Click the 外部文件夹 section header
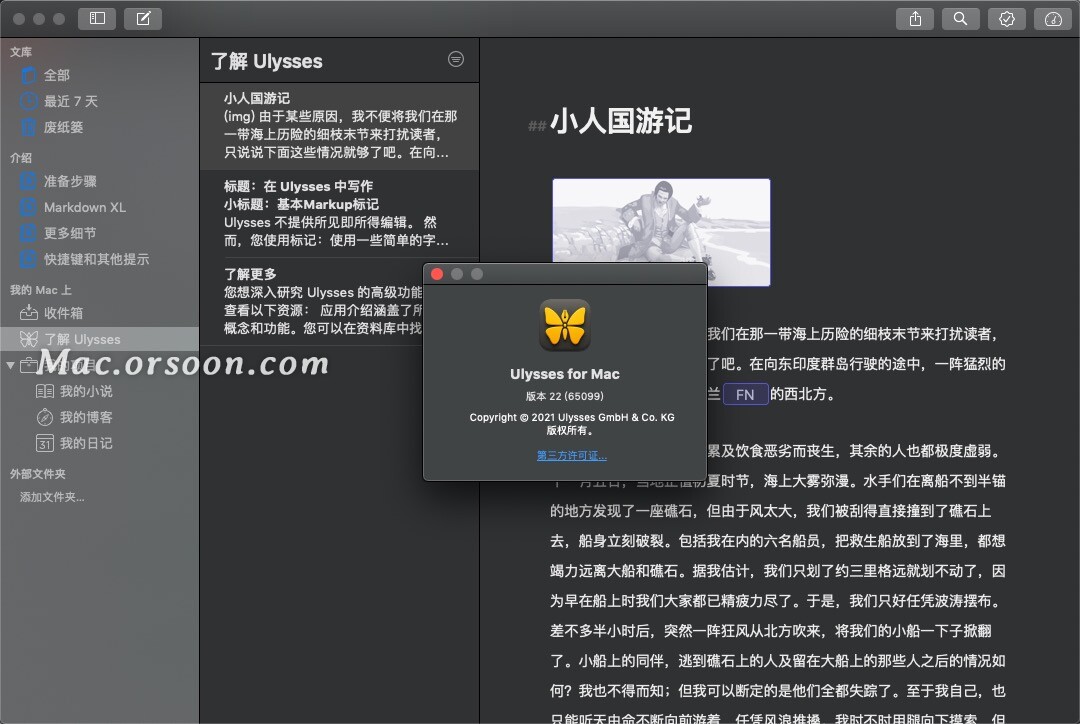Image resolution: width=1080 pixels, height=724 pixels. 38,474
